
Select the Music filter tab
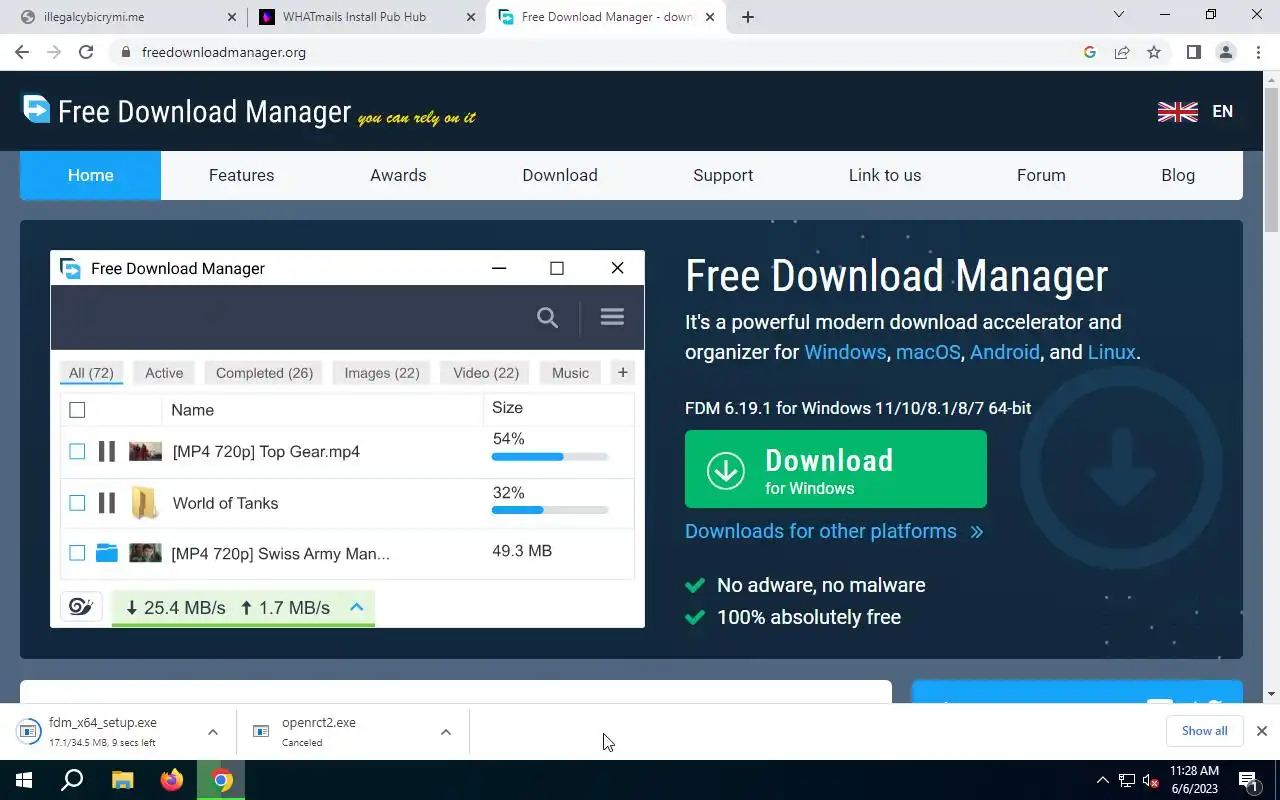(570, 373)
